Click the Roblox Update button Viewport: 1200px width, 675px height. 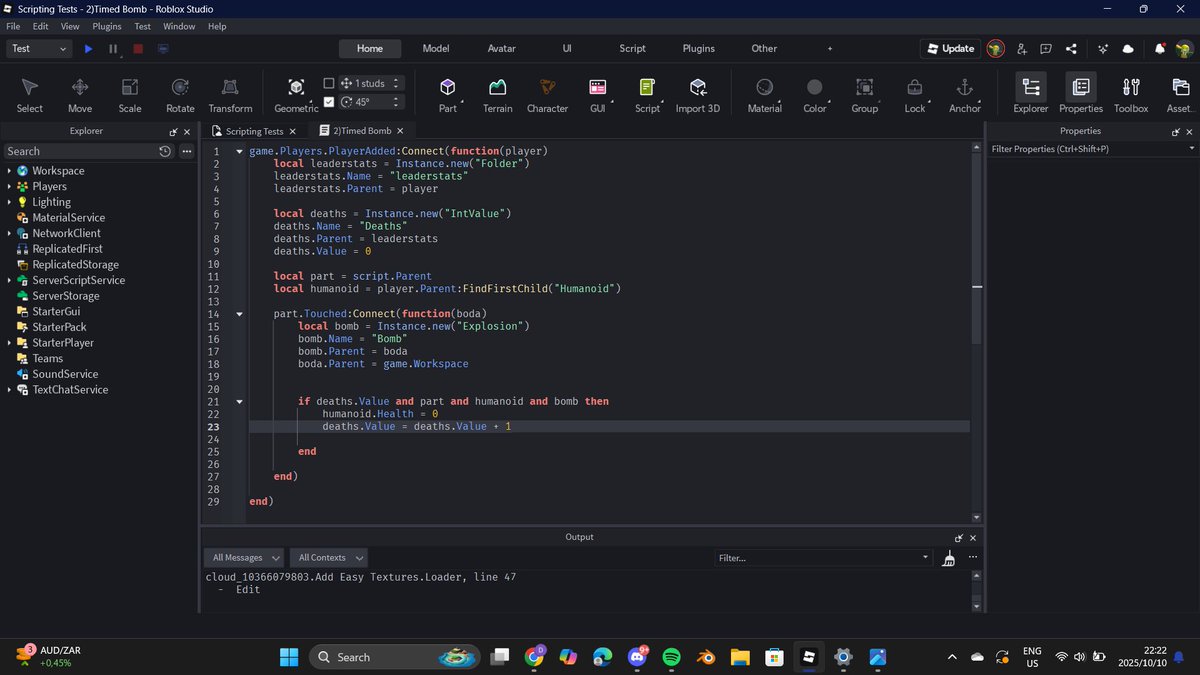click(x=950, y=48)
